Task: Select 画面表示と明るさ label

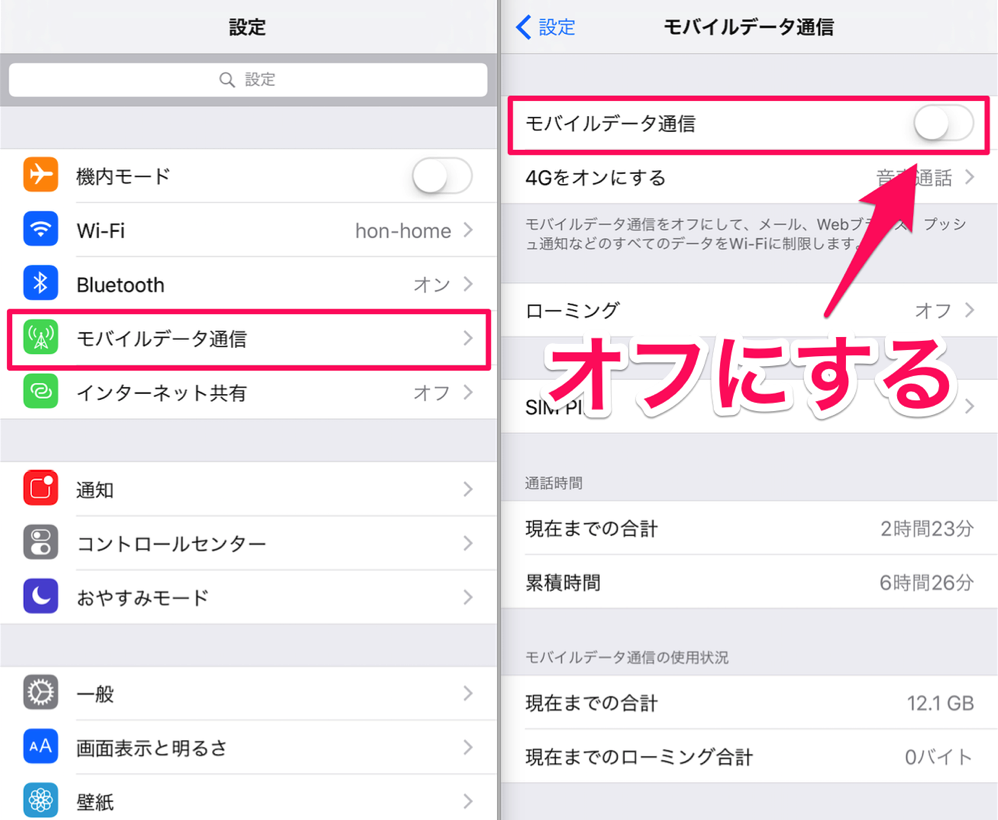Action: tap(152, 748)
